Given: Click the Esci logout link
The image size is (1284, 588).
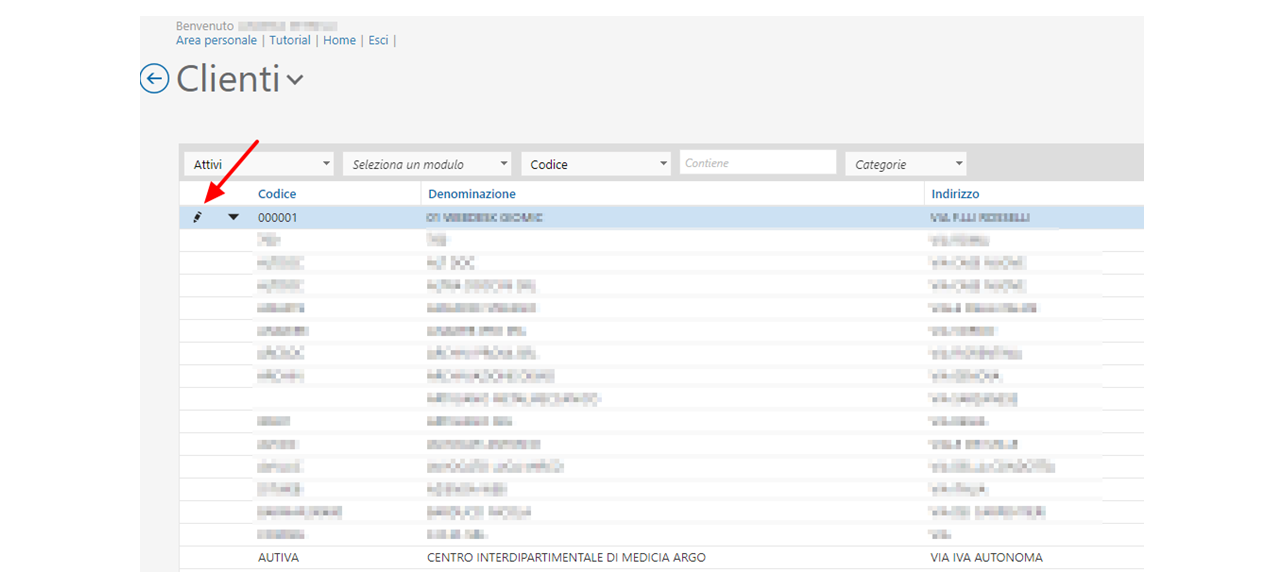Looking at the screenshot, I should point(378,40).
